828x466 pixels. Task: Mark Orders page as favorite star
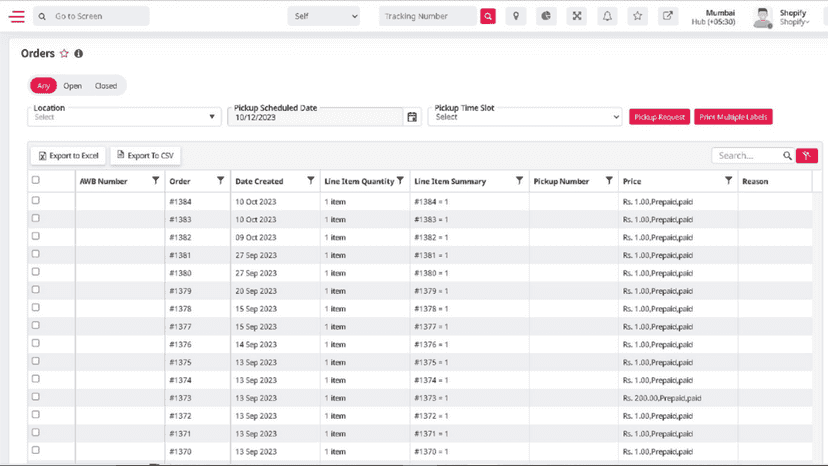click(x=64, y=53)
